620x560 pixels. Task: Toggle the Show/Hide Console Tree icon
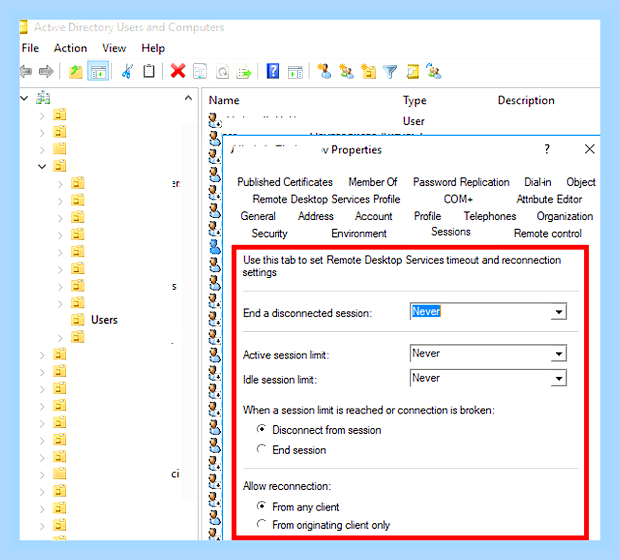98,72
